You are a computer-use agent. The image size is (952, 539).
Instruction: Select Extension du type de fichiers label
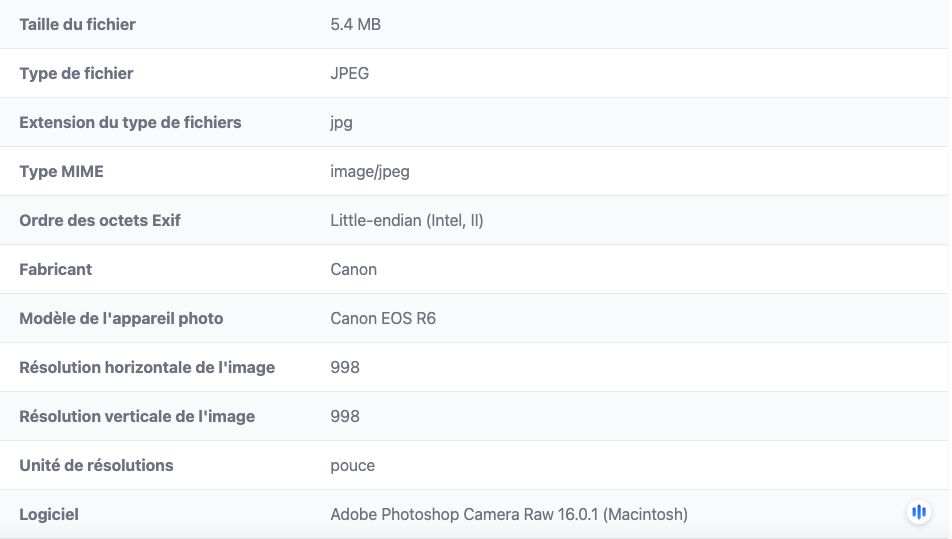130,123
